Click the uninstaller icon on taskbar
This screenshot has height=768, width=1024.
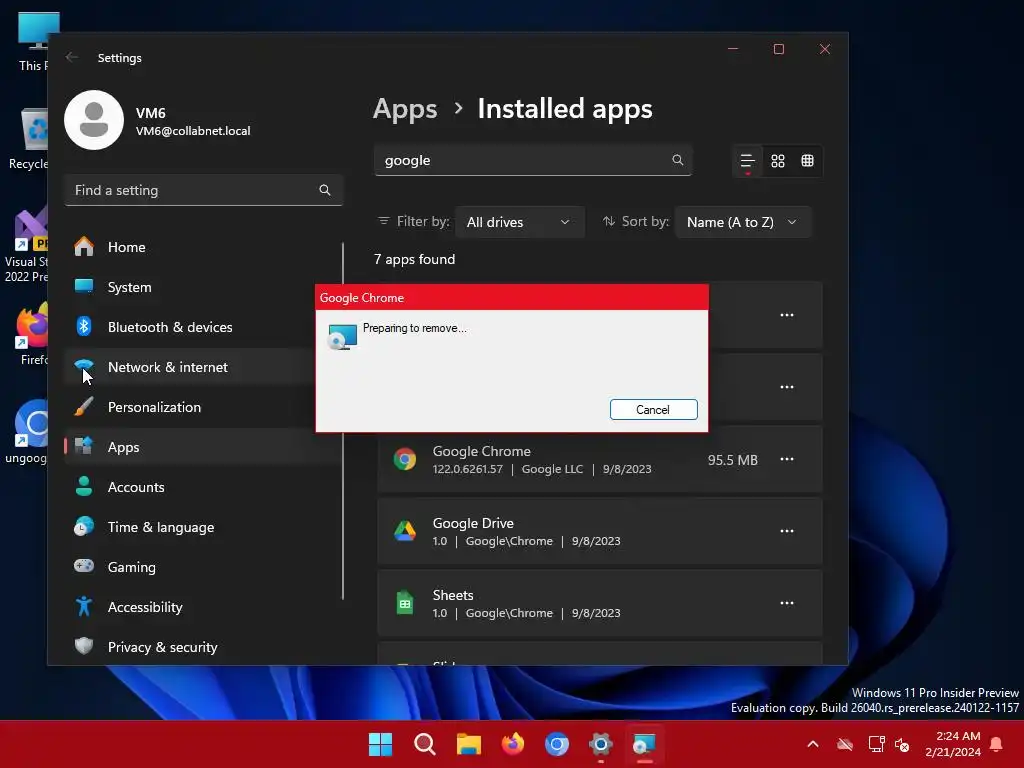point(644,744)
